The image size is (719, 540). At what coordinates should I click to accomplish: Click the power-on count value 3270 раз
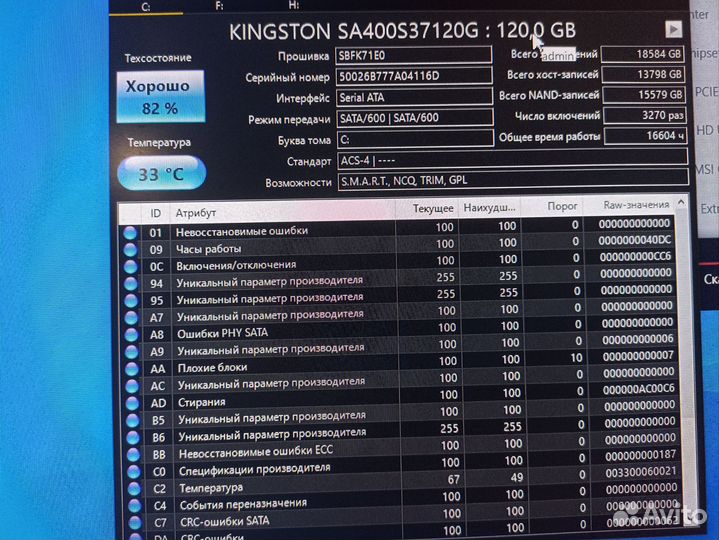[x=645, y=115]
